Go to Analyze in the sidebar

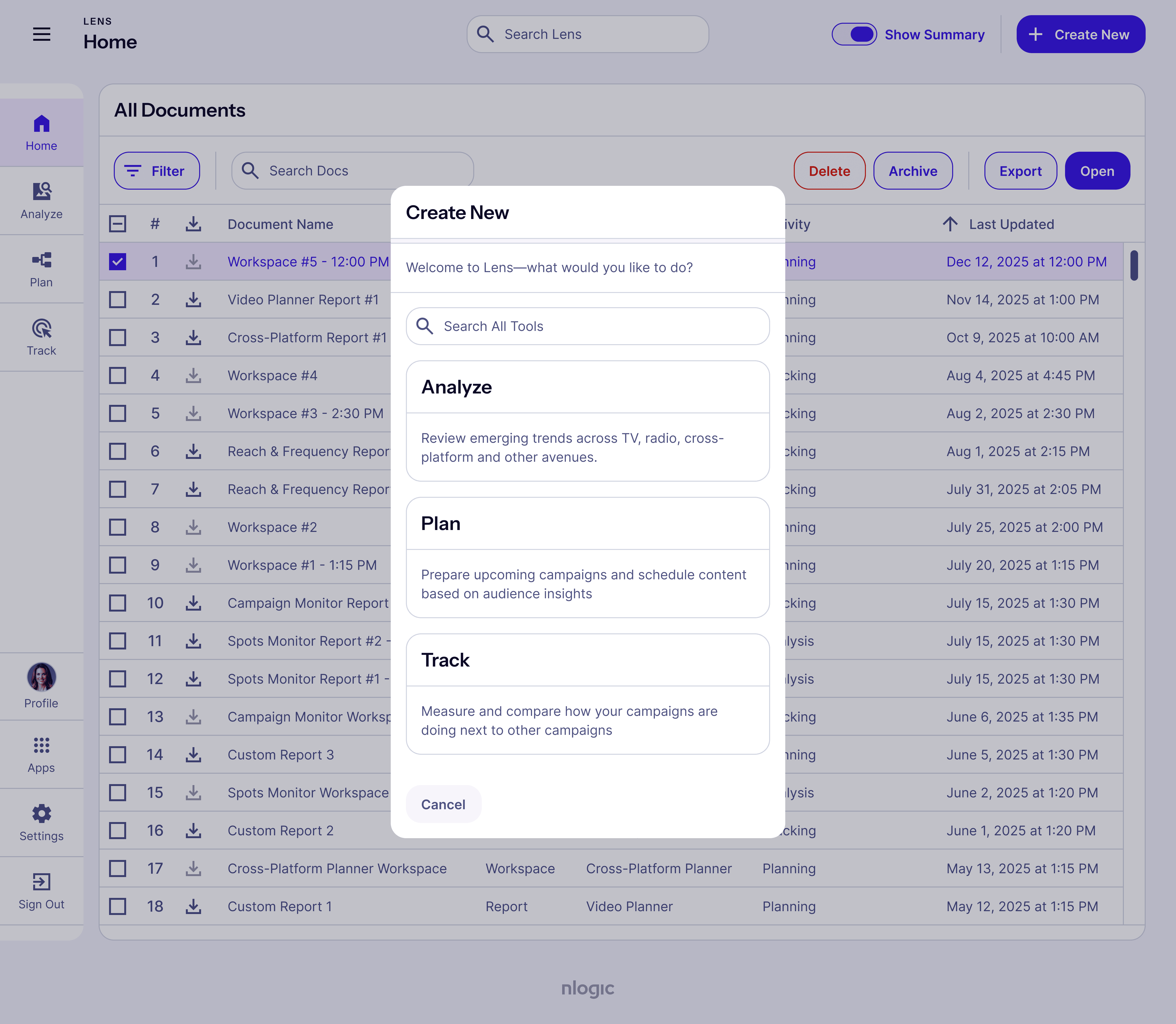click(x=41, y=201)
